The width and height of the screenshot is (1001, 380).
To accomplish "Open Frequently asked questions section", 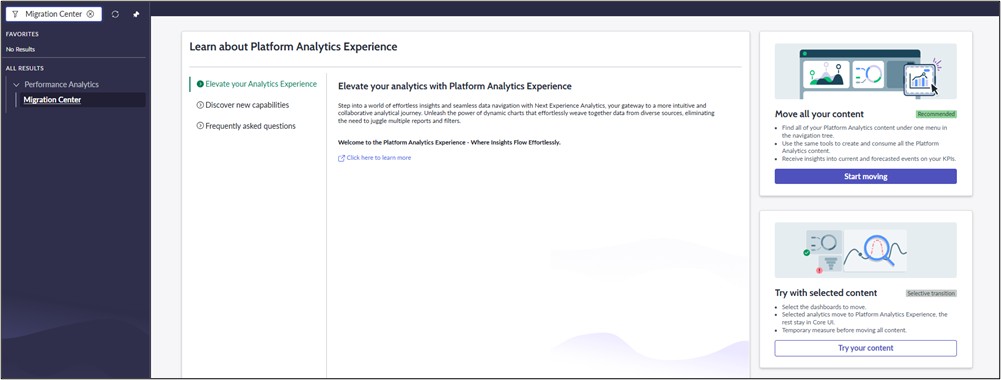I will (x=246, y=126).
